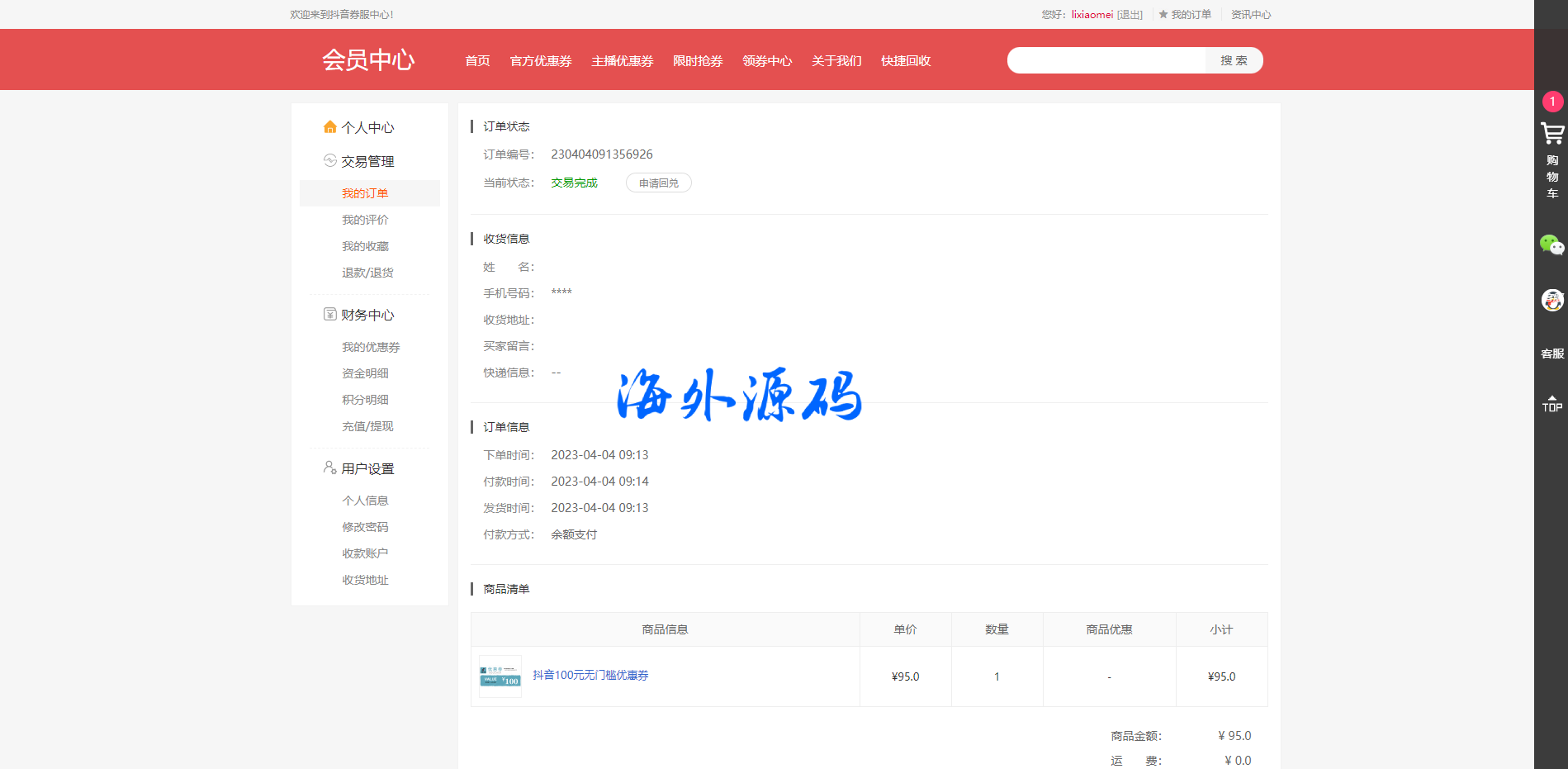
Task: Open 官方优惠券 in the navigation bar
Action: pyautogui.click(x=541, y=61)
